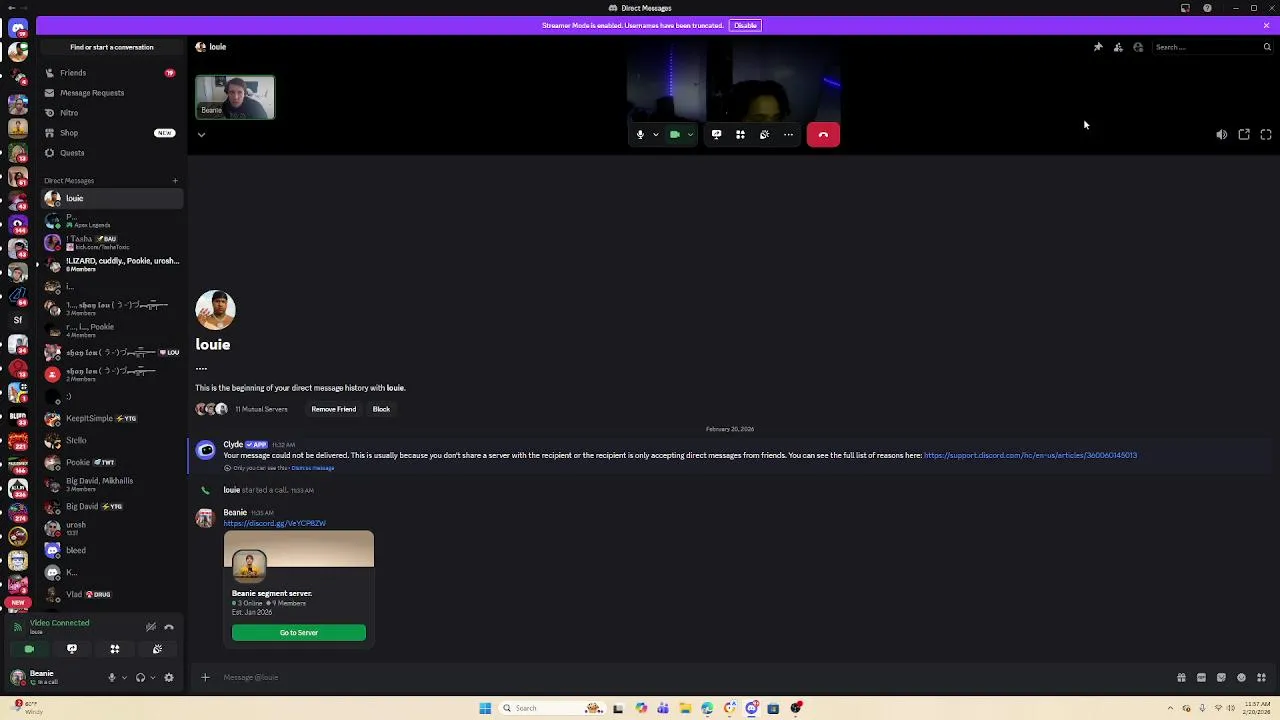Dismiss Clyde's message link

[x=313, y=468]
